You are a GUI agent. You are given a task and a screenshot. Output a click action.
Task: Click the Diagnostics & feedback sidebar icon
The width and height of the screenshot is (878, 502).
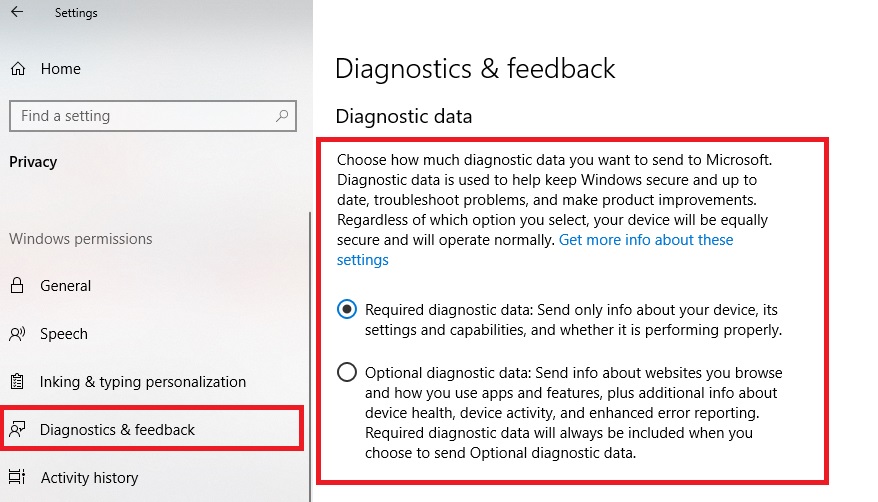pyautogui.click(x=17, y=430)
